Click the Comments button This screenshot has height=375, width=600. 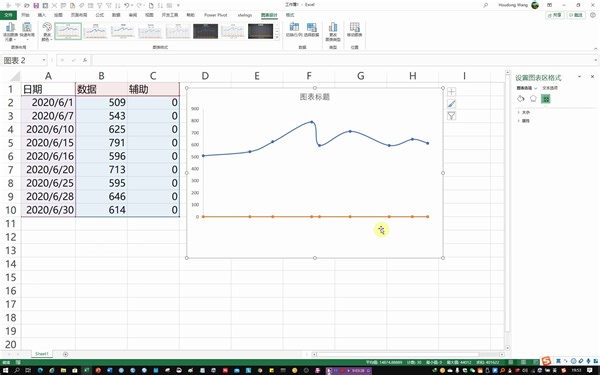point(576,15)
